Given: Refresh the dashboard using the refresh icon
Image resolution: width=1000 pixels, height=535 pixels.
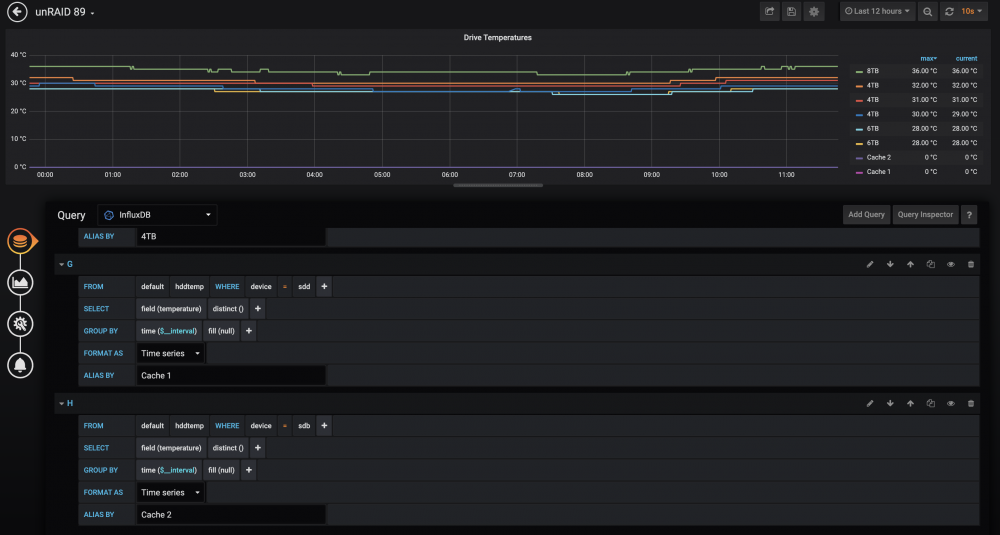Looking at the screenshot, I should 949,11.
